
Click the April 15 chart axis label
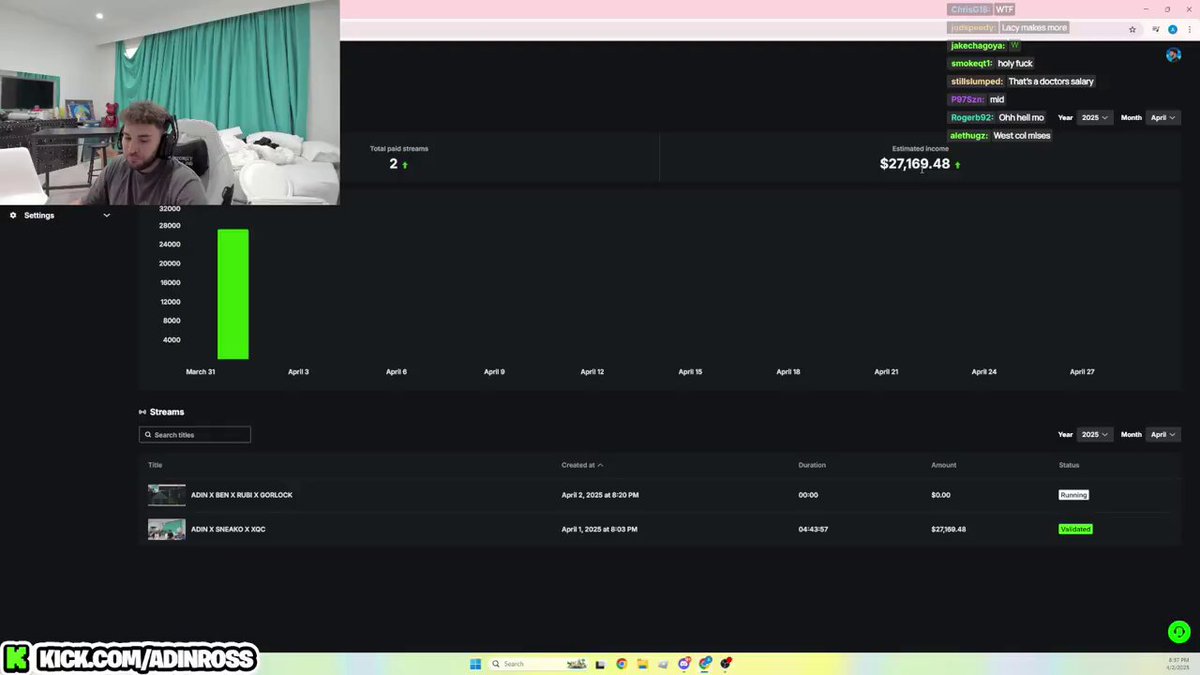(690, 372)
